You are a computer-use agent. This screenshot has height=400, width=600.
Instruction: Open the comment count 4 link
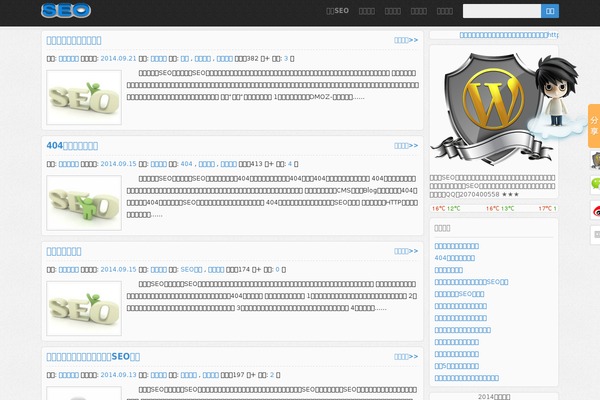pos(290,164)
